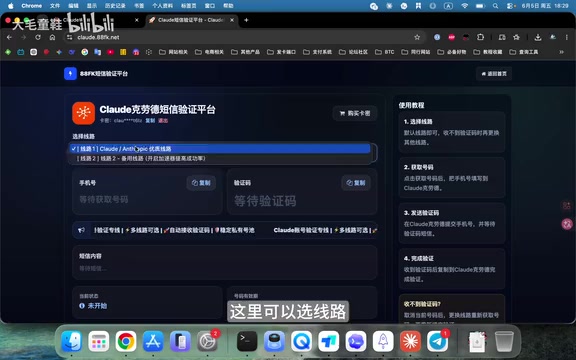Screen dimensions: 576x360
Task: Open a new browser tab
Action: 246,20
